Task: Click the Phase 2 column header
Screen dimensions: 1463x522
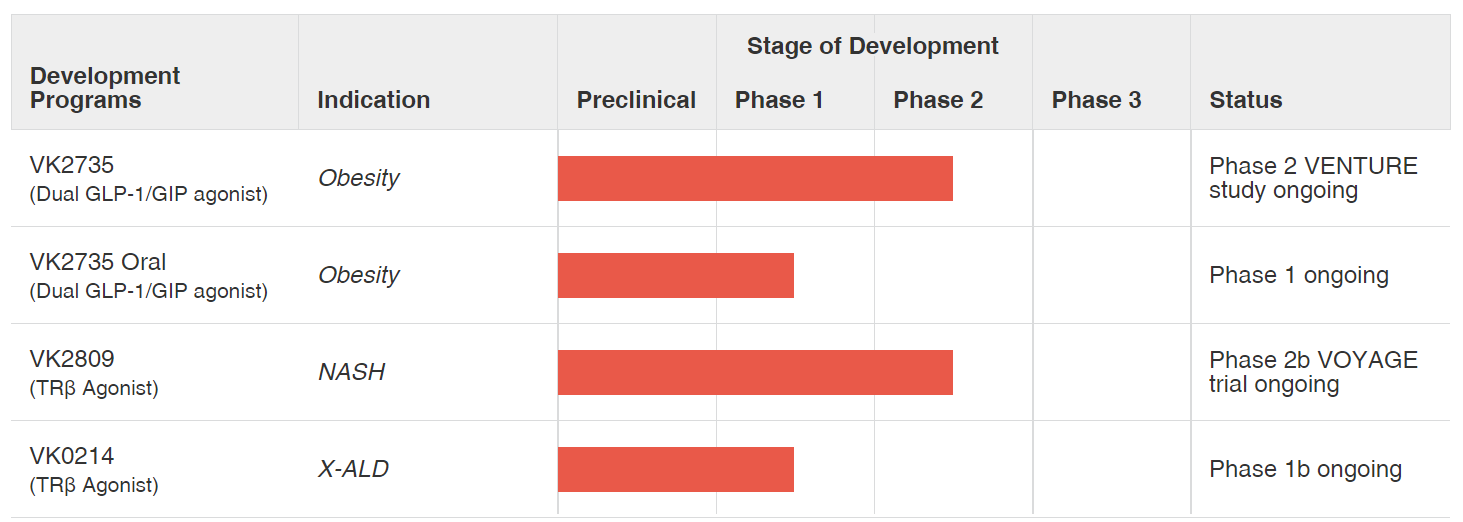Action: 938,100
